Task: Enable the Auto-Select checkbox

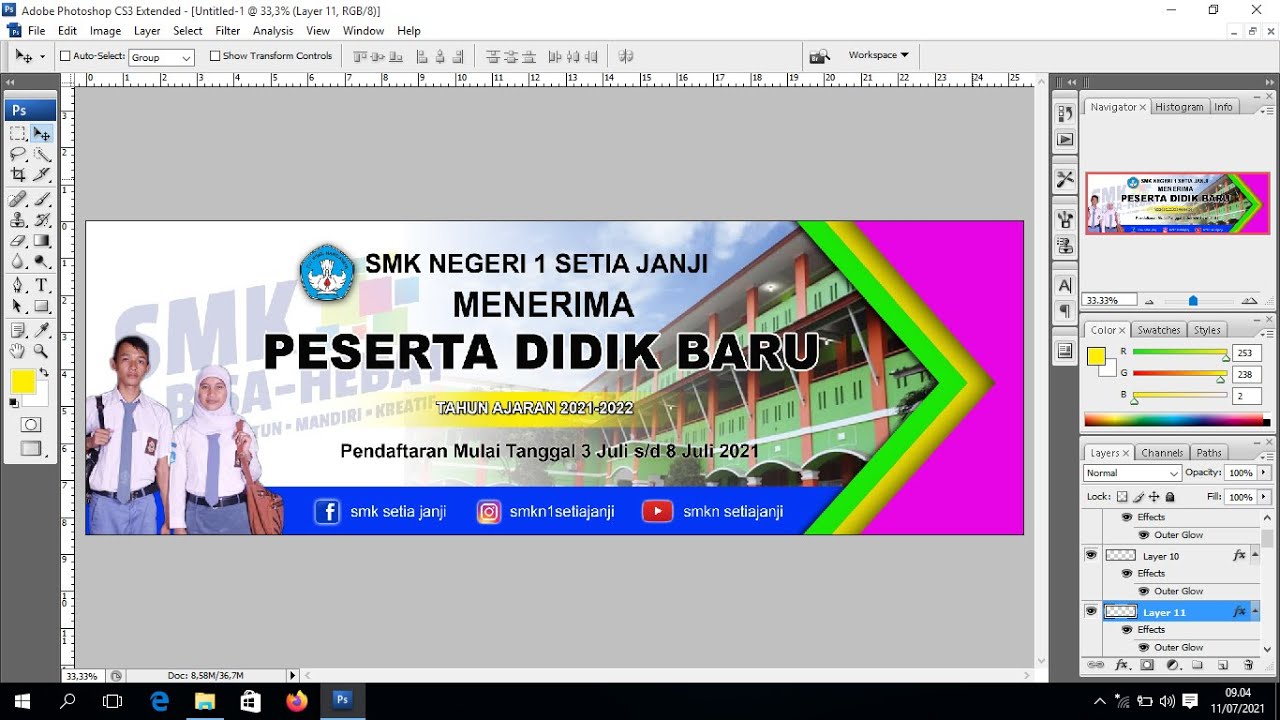Action: click(x=66, y=56)
